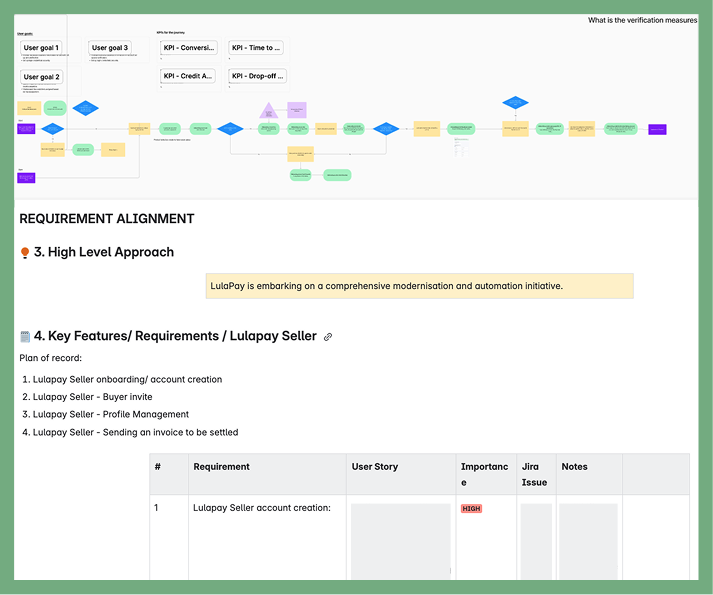
Task: Click the empty Notes cell in row 1
Action: coord(588,541)
